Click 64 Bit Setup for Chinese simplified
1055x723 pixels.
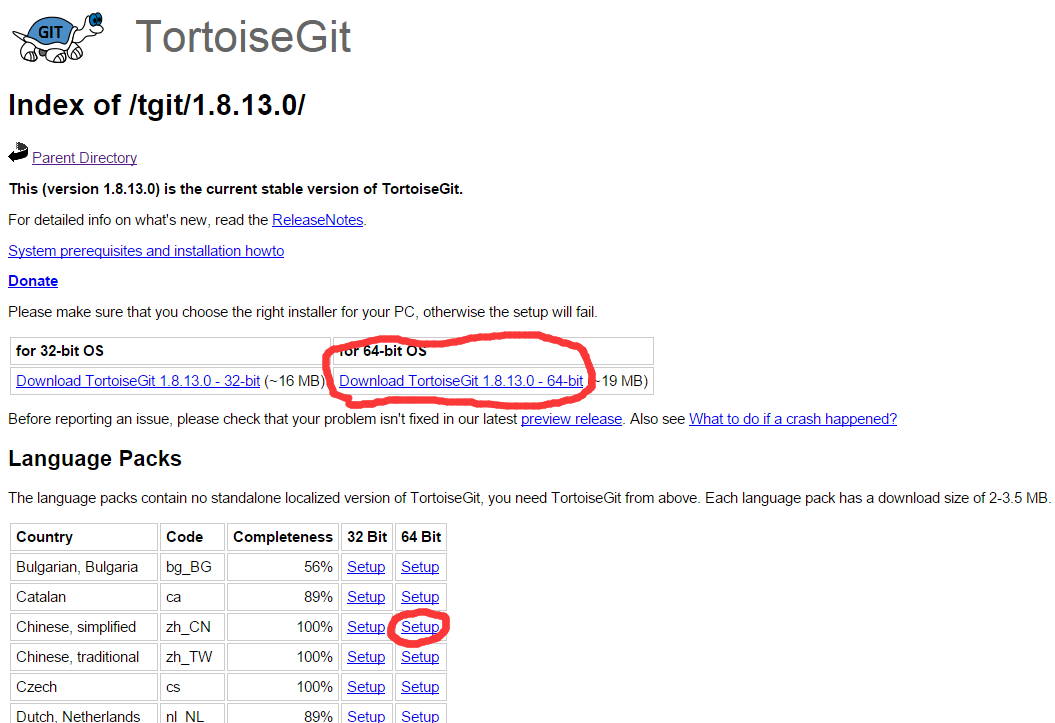point(420,627)
